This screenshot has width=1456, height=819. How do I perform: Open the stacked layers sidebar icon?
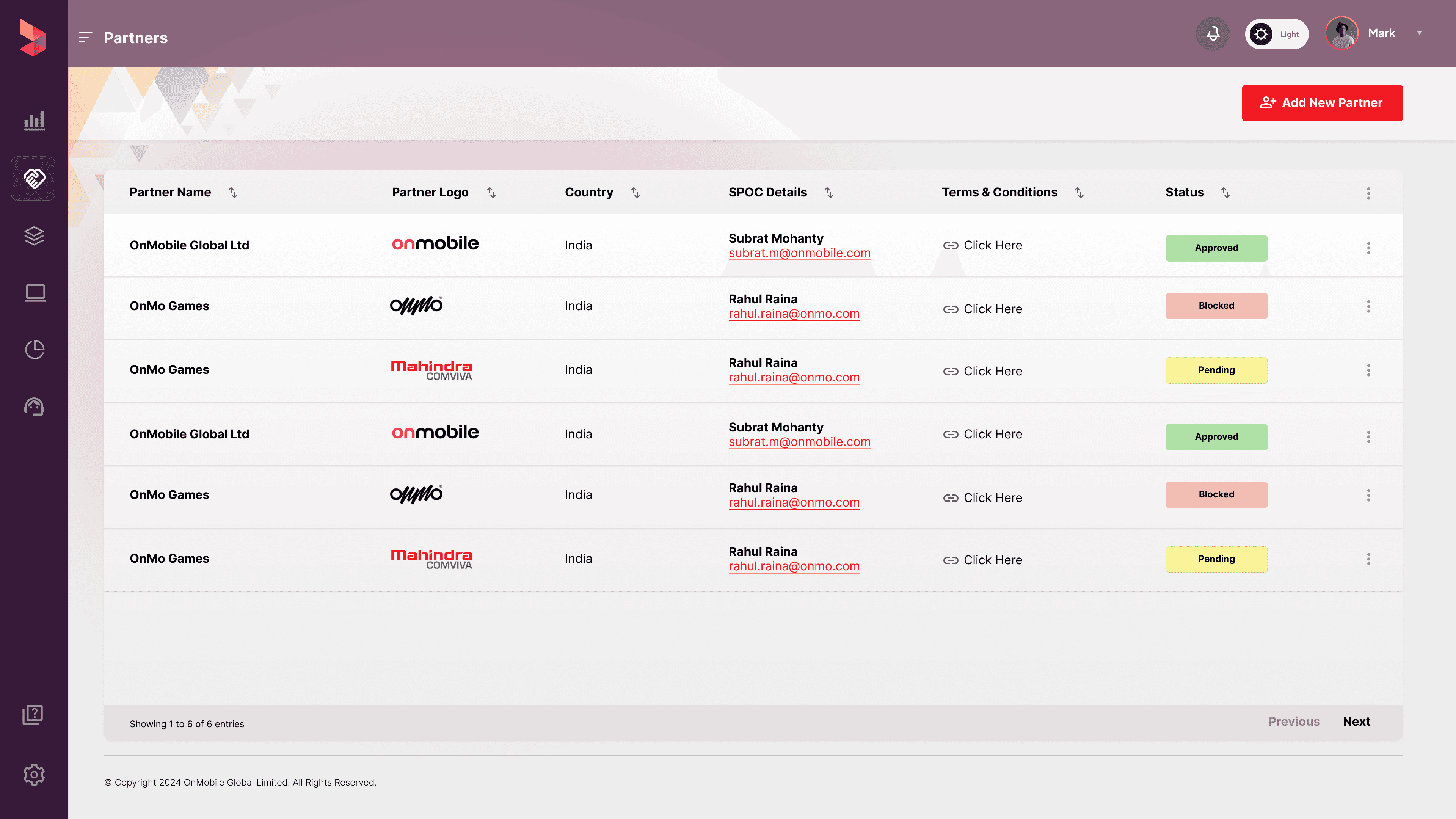coord(34,236)
